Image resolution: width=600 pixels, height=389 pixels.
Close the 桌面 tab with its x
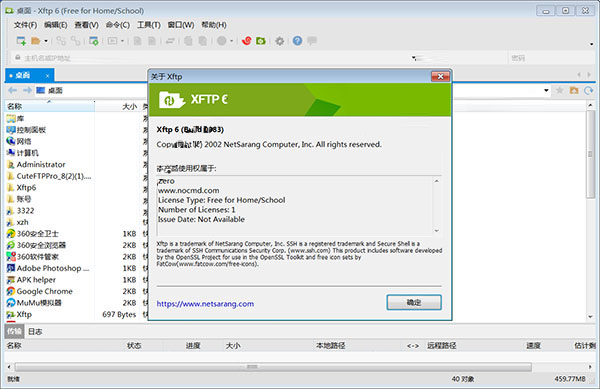tap(47, 76)
